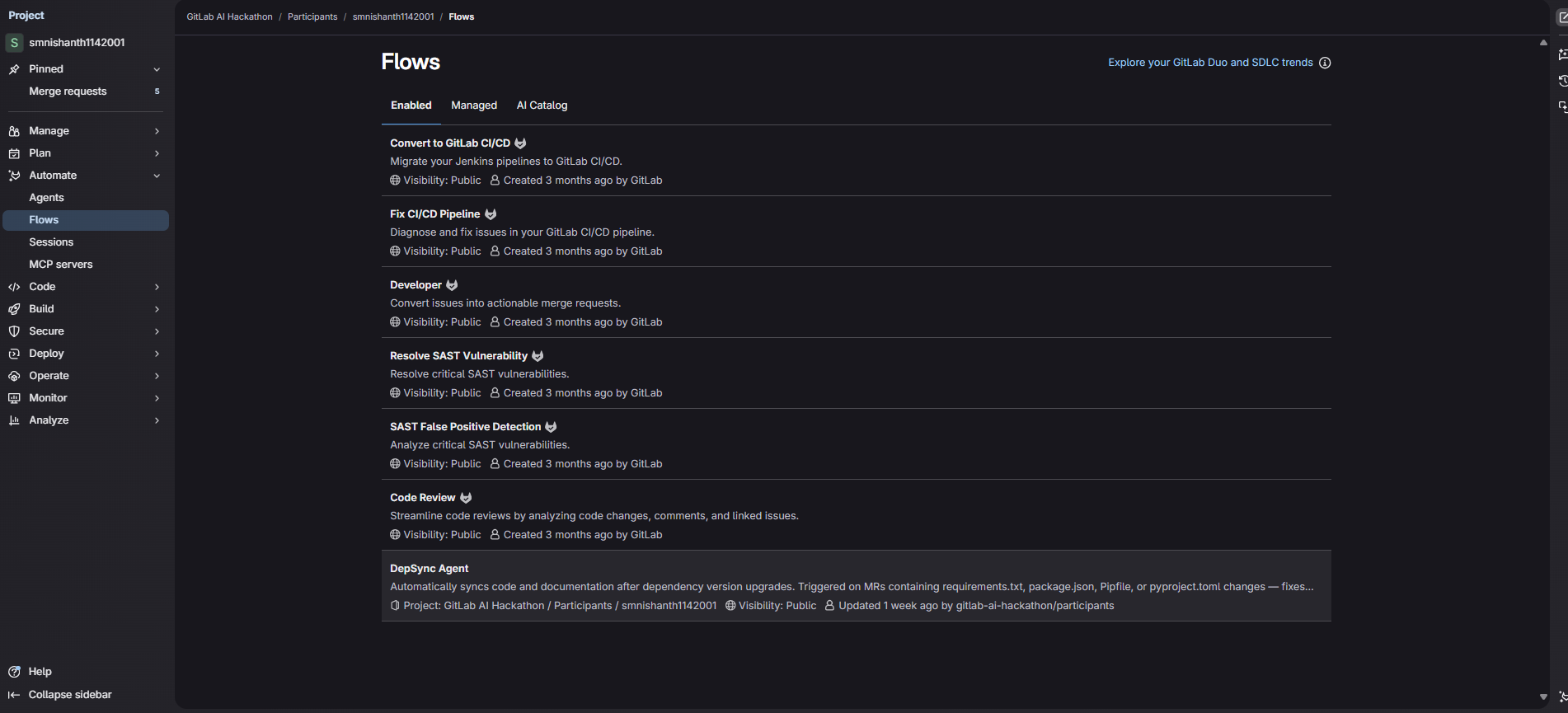
Task: Click the Duo chat history clock icon
Action: [1562, 81]
